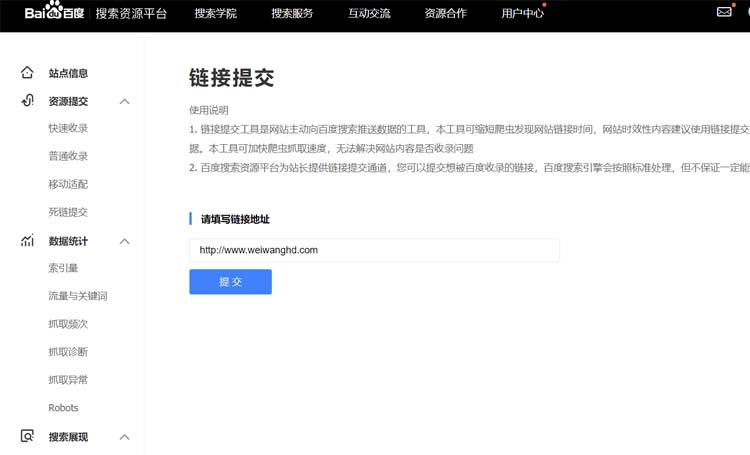
Task: Open the 互动交流 top menu
Action: point(369,13)
